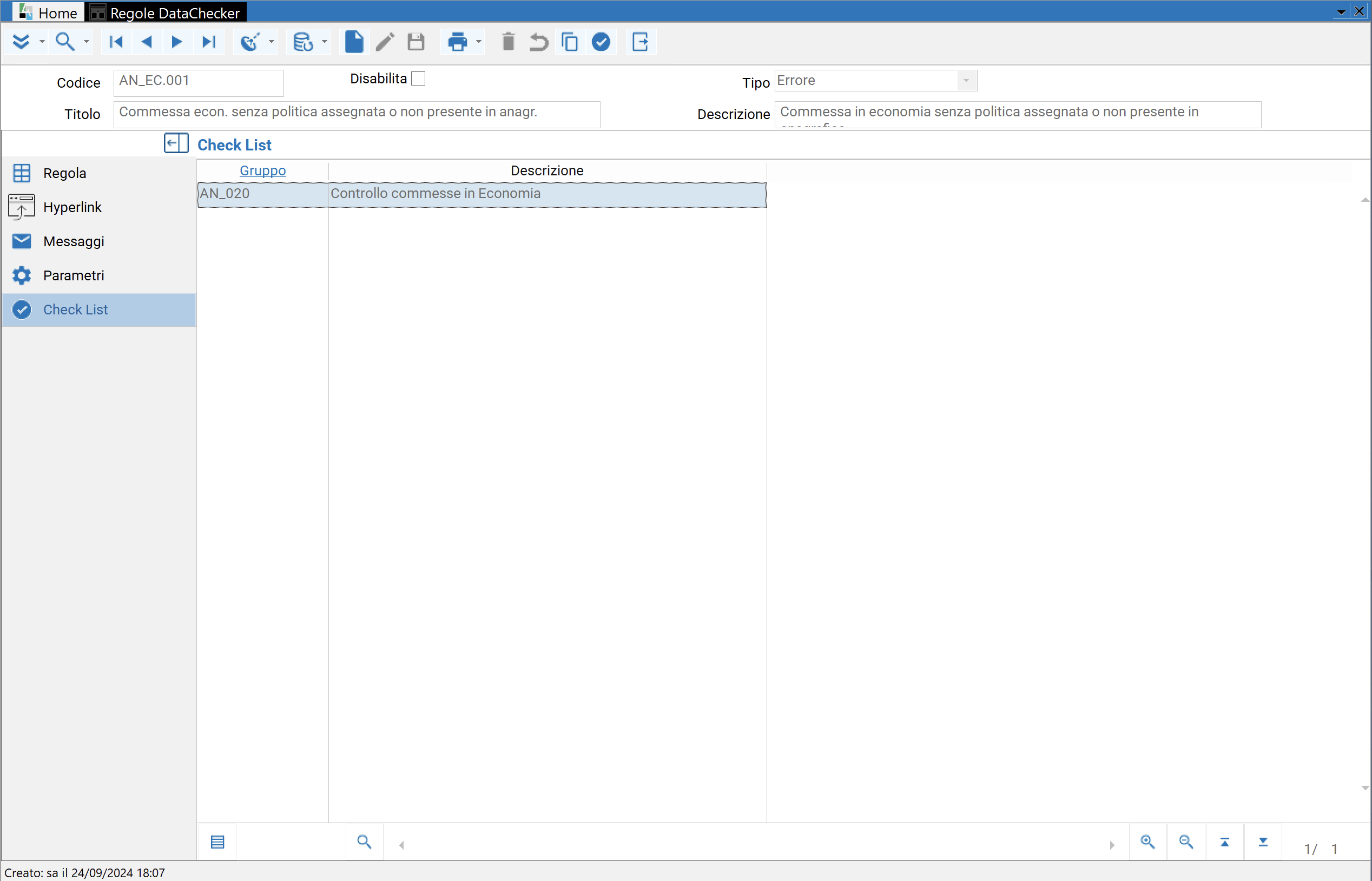Create a new record with the document icon
The width and height of the screenshot is (1372, 881).
354,42
